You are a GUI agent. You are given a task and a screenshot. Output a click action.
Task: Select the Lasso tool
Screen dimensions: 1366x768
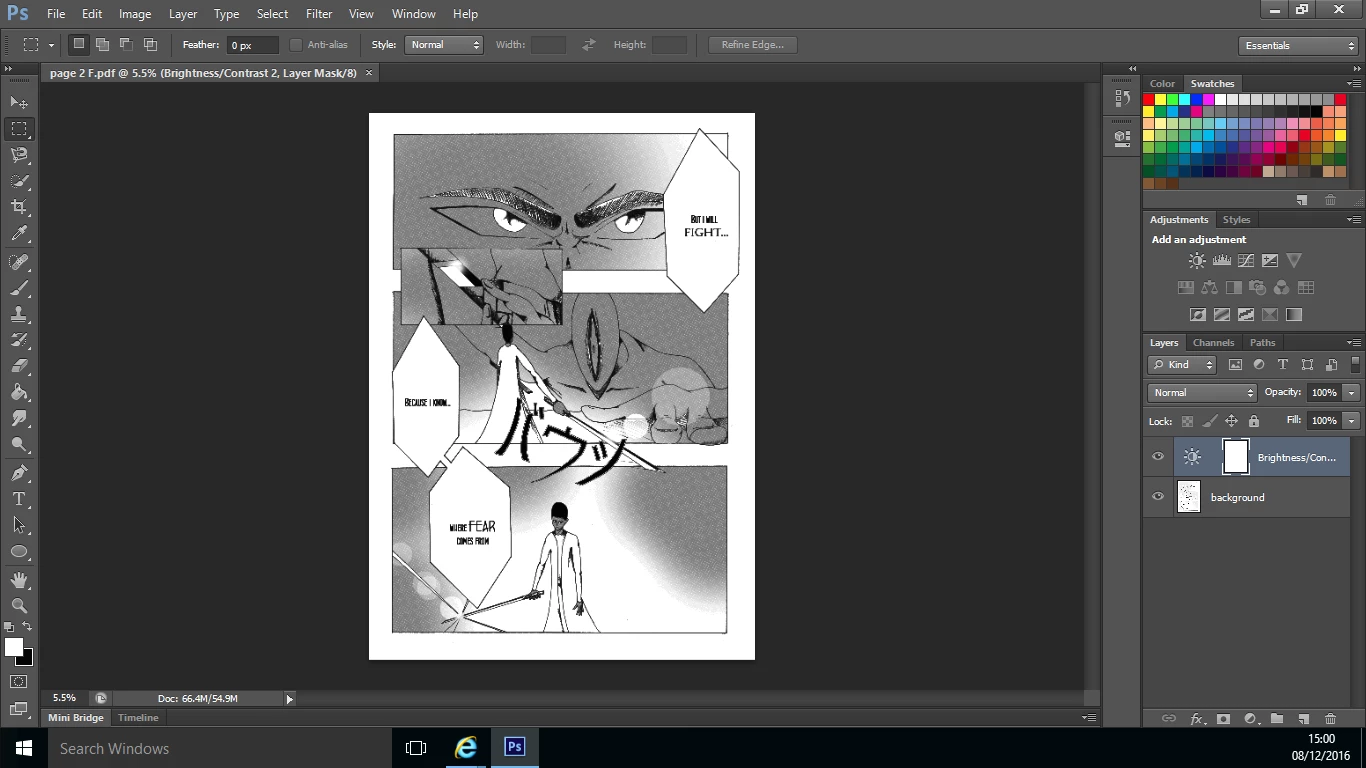pyautogui.click(x=19, y=154)
